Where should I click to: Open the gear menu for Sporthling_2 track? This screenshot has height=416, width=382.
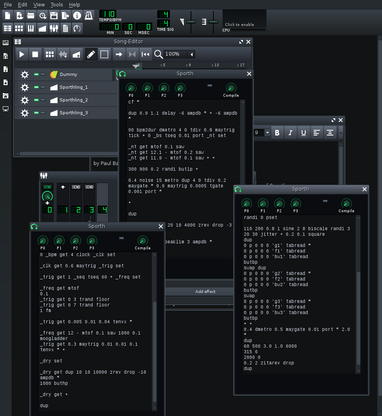(25, 100)
